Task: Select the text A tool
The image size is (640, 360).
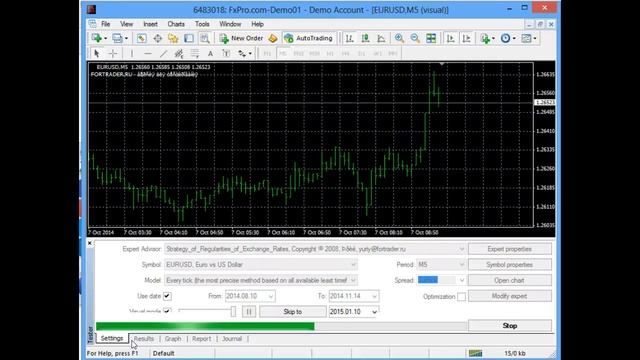Action: point(210,53)
